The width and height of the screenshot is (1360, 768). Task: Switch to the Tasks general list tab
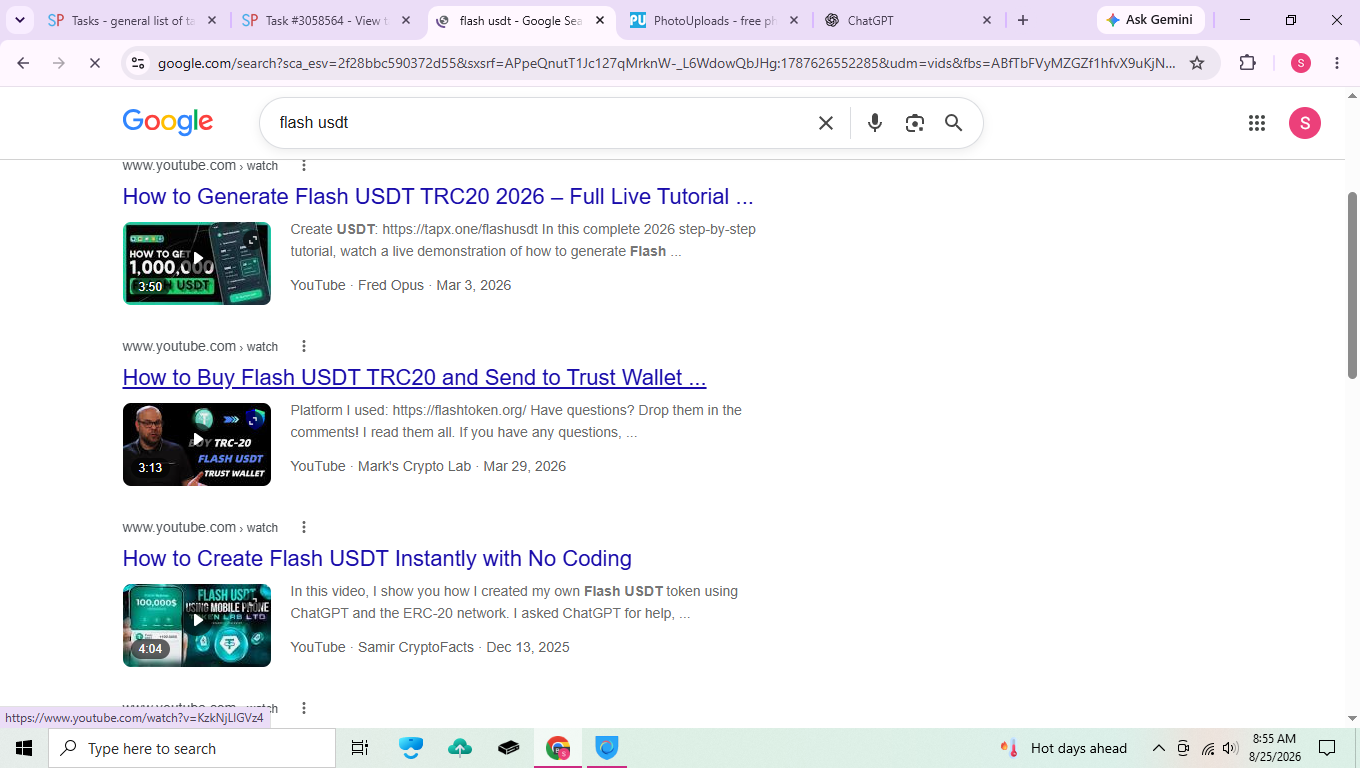pyautogui.click(x=130, y=20)
